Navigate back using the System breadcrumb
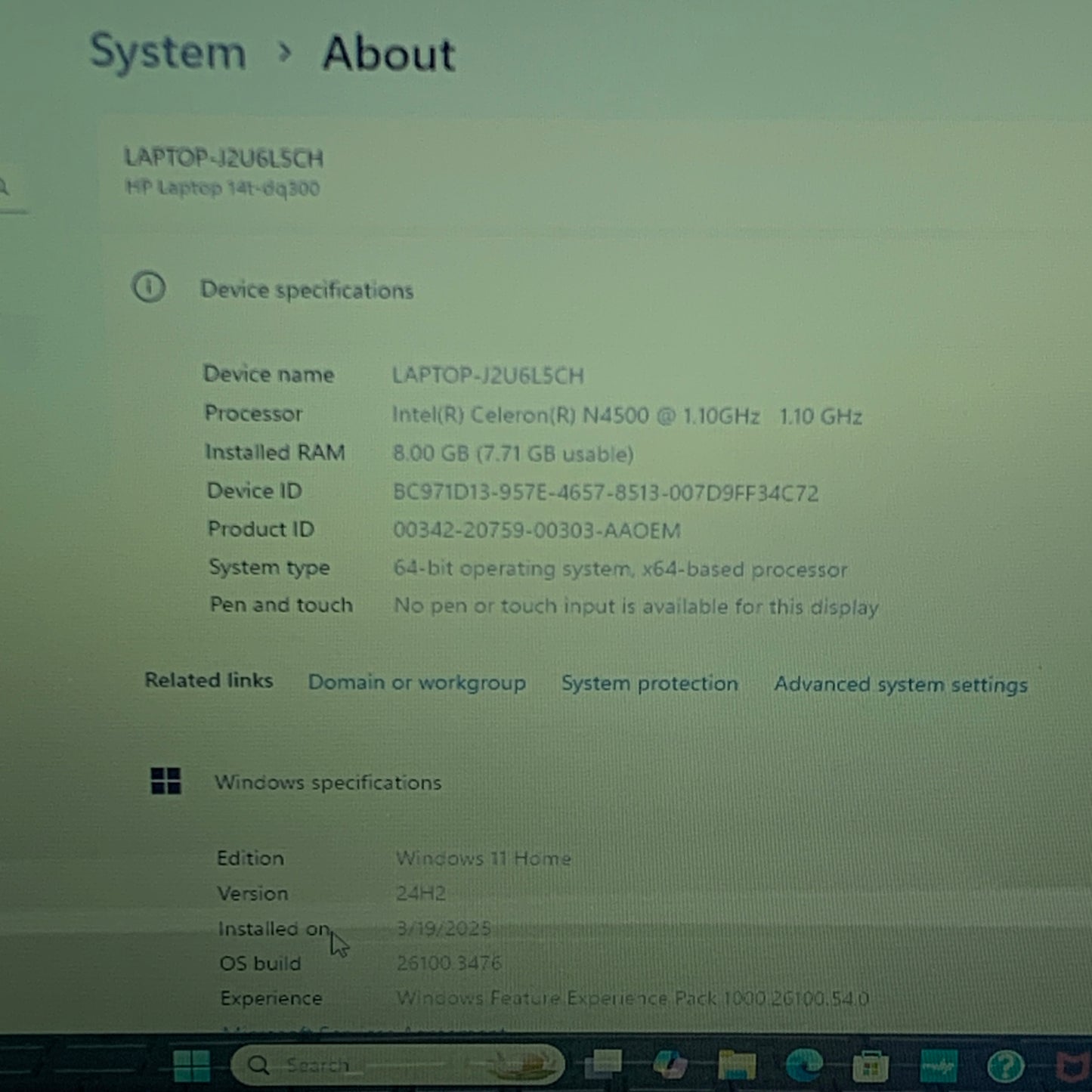Viewport: 1092px width, 1092px height. 167,53
